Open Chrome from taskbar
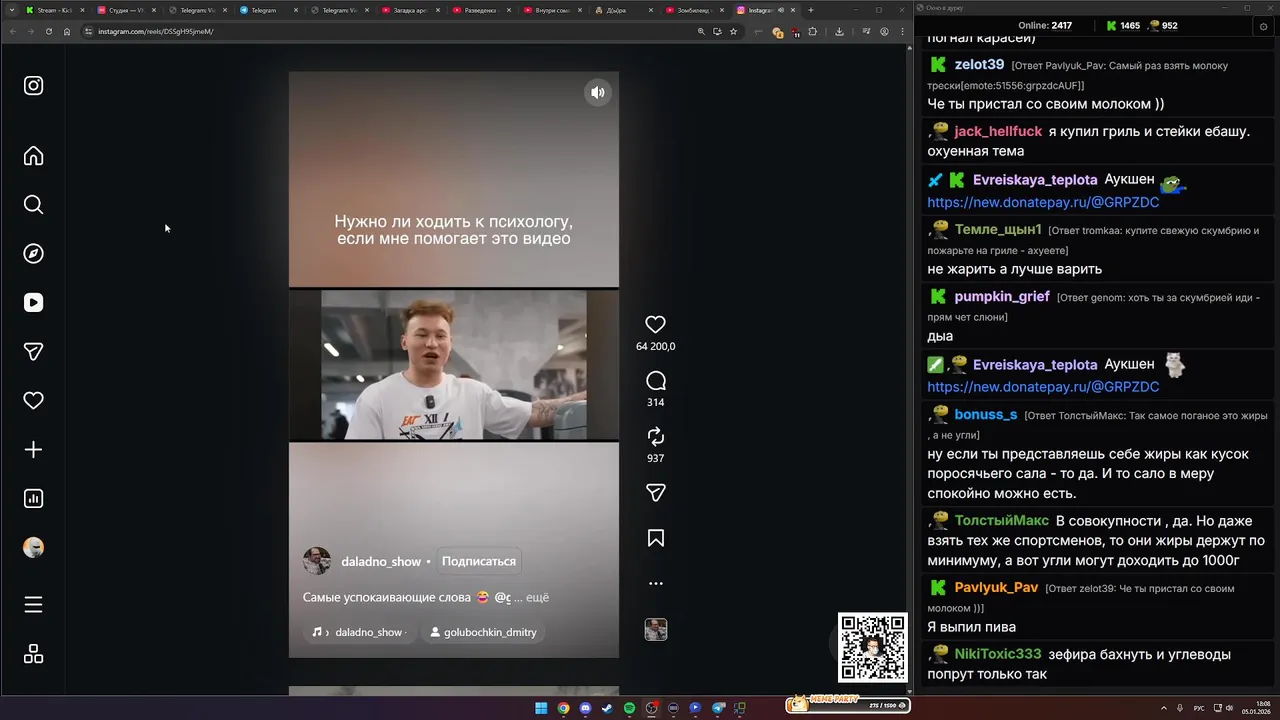 [x=563, y=708]
